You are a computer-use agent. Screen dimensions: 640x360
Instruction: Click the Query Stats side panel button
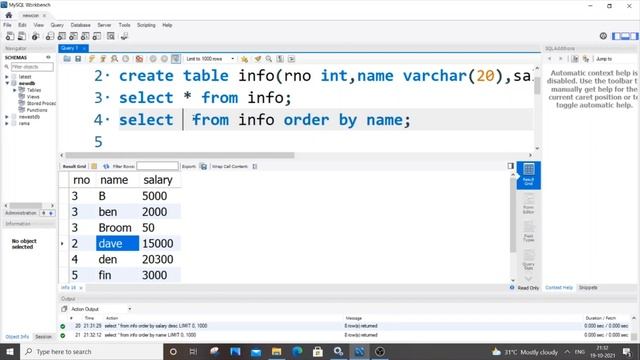click(529, 260)
